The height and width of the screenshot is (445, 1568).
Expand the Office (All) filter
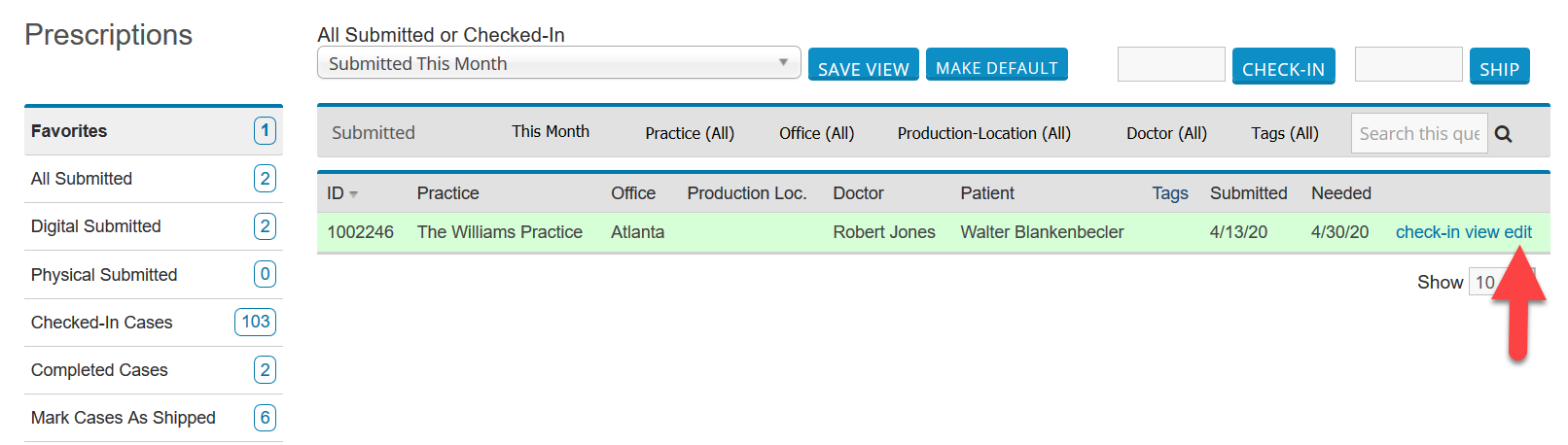pos(816,133)
